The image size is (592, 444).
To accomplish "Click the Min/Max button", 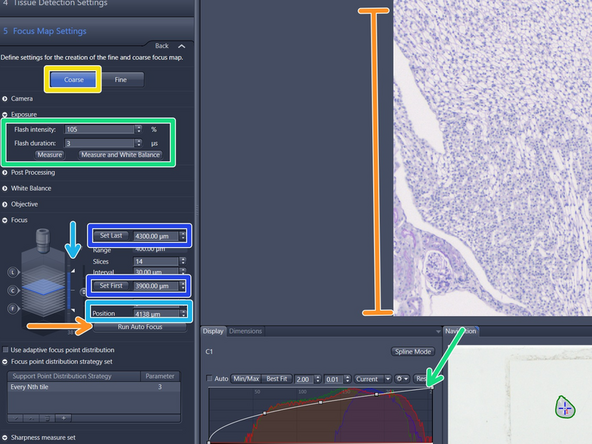I will pos(246,379).
